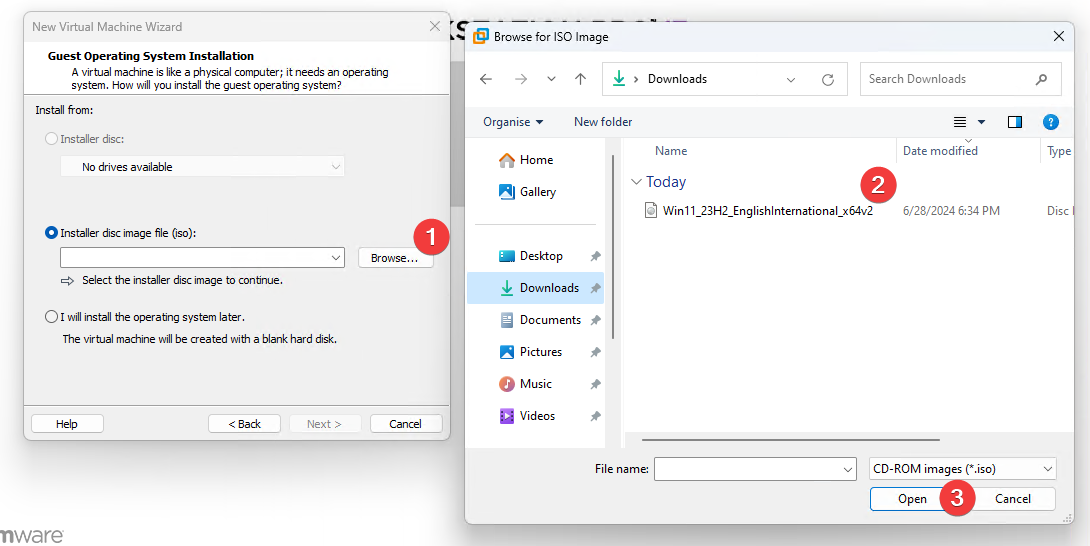The image size is (1090, 546).
Task: Click the search magnifier icon
Action: pos(1041,79)
